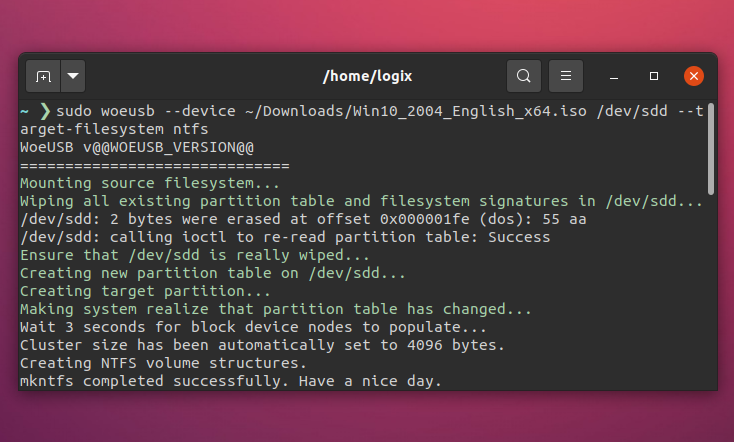Click the row of equals signs separator line
Image resolution: width=734 pixels, height=442 pixels.
154,165
